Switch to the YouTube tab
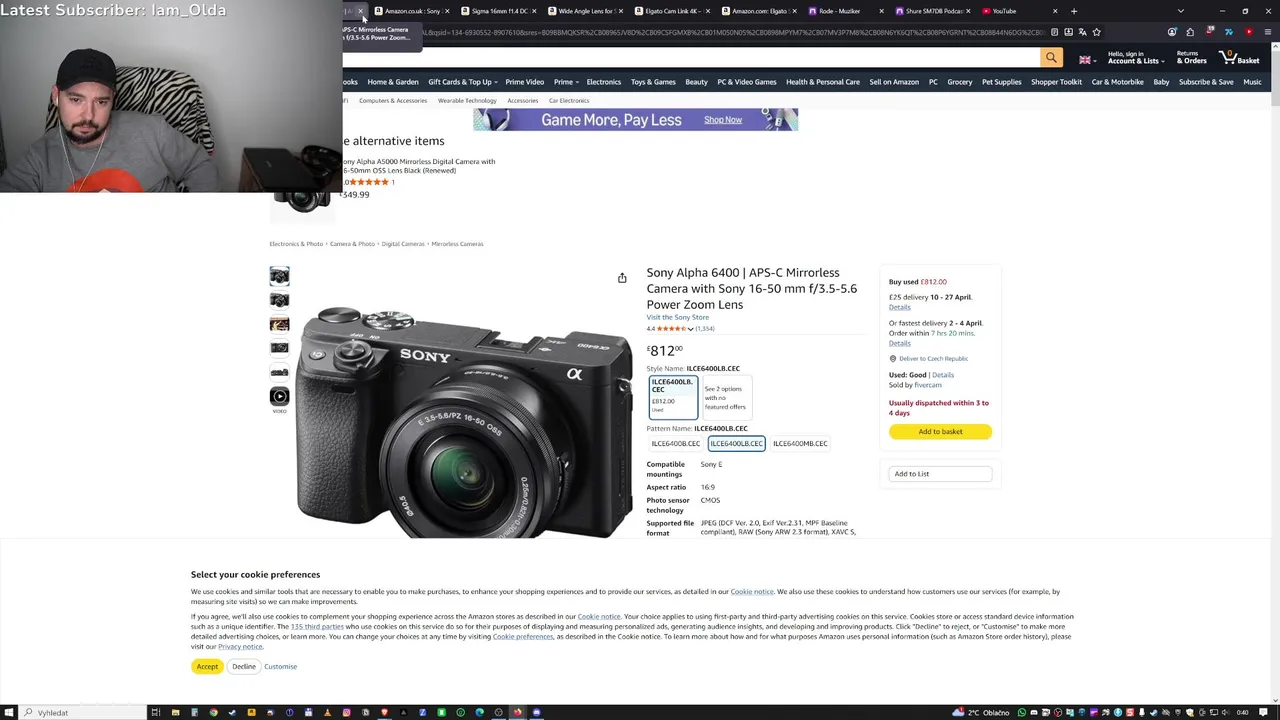1280x720 pixels. [1020, 11]
